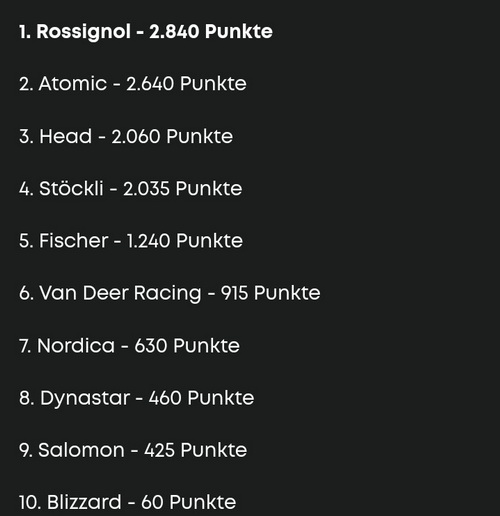Viewport: 500px width, 516px height.
Task: Select the Nordica 630 Punkte row
Action: click(129, 345)
